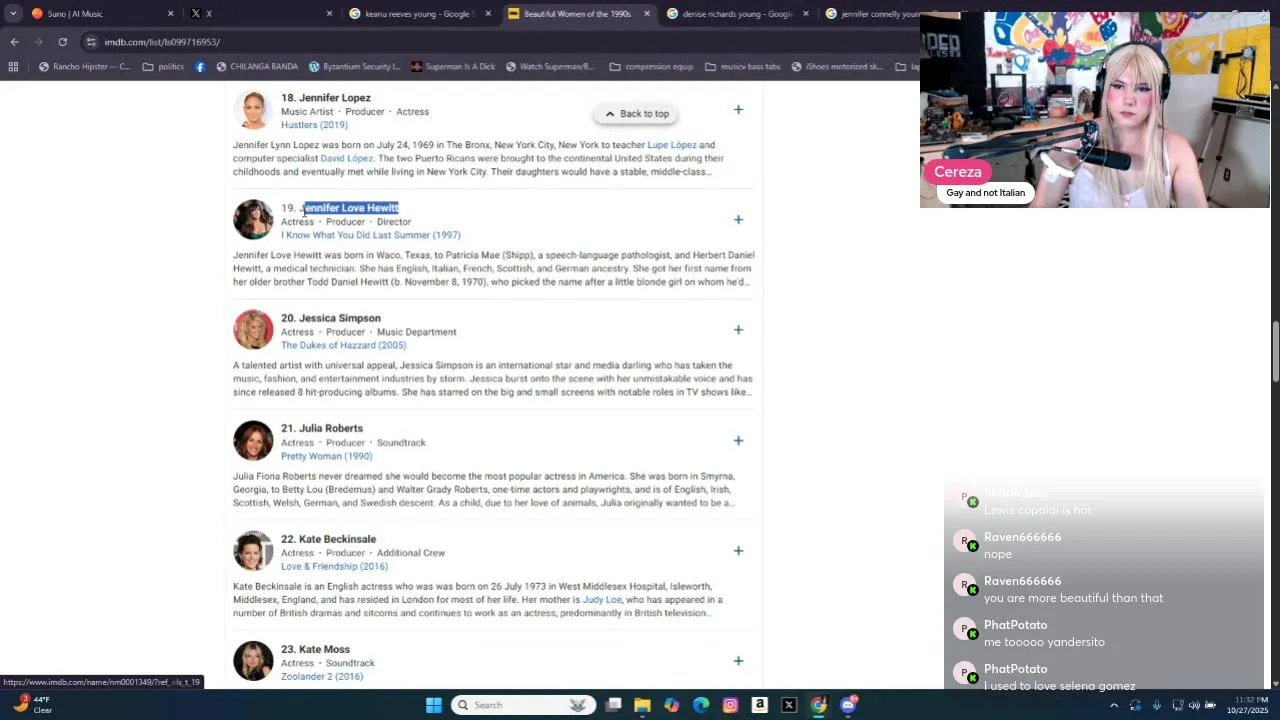The height and width of the screenshot is (720, 1280).
Task: Click the Back to top button
Action: point(636,114)
